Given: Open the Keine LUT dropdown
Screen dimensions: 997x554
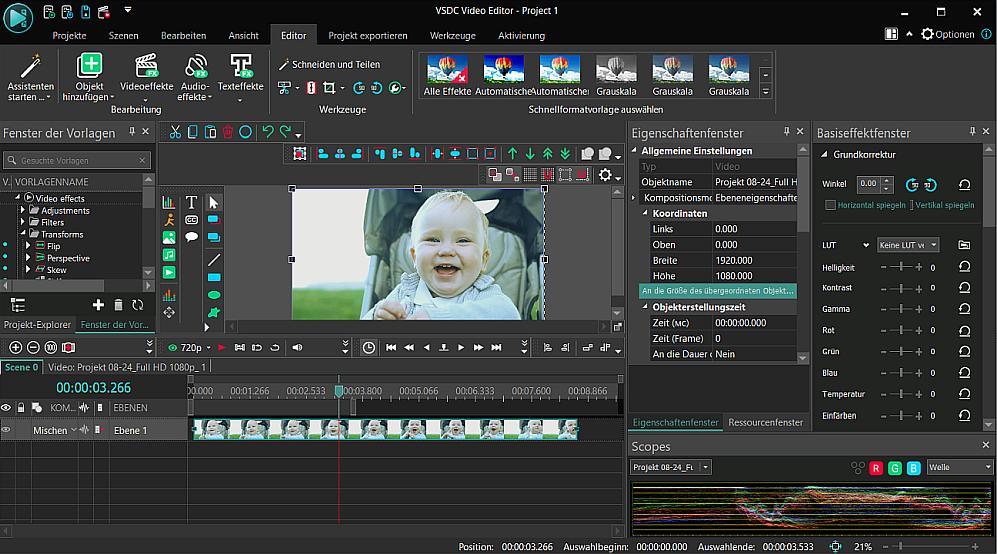Looking at the screenshot, I should (908, 245).
